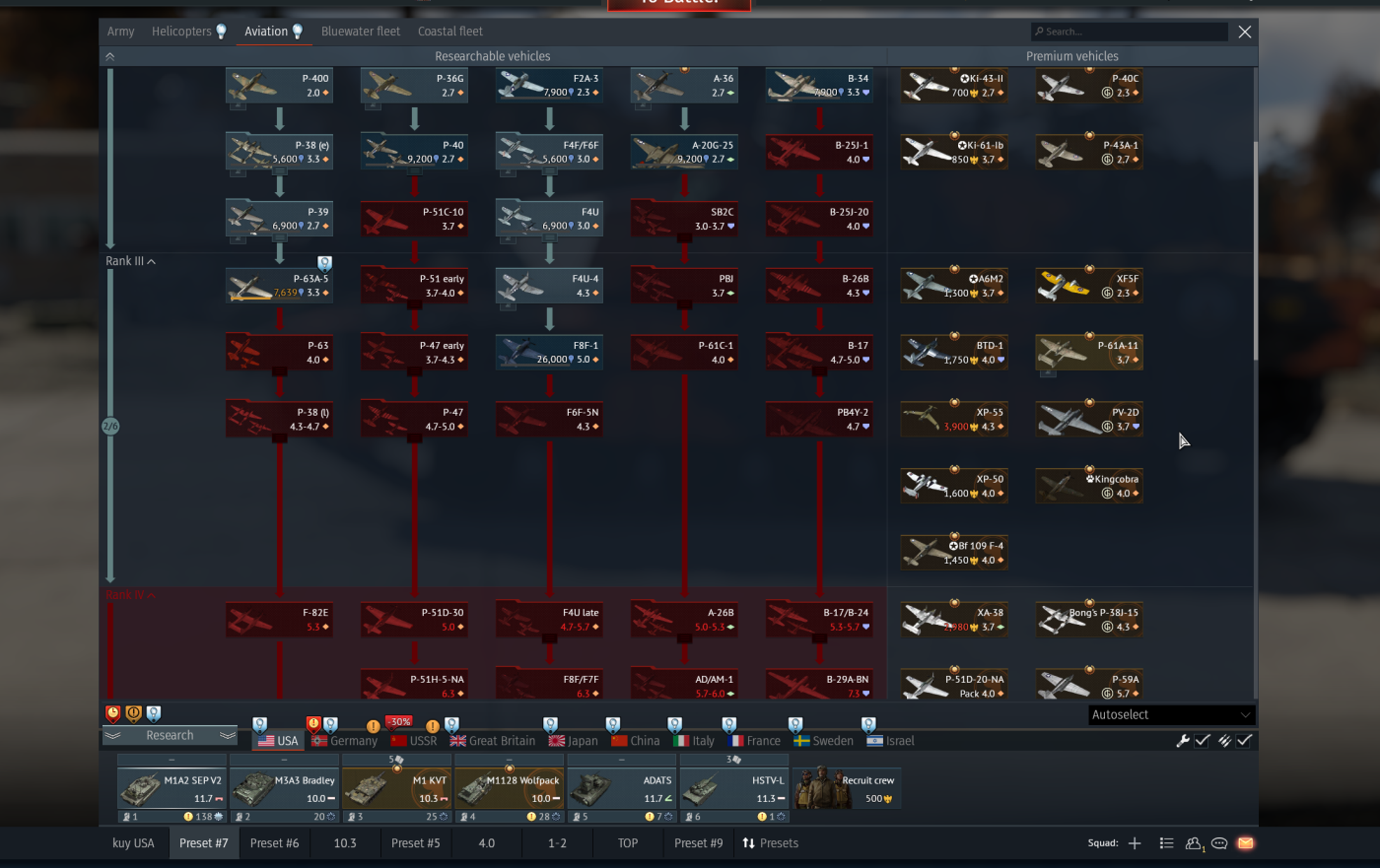Select the Germany nation tab

pos(345,741)
